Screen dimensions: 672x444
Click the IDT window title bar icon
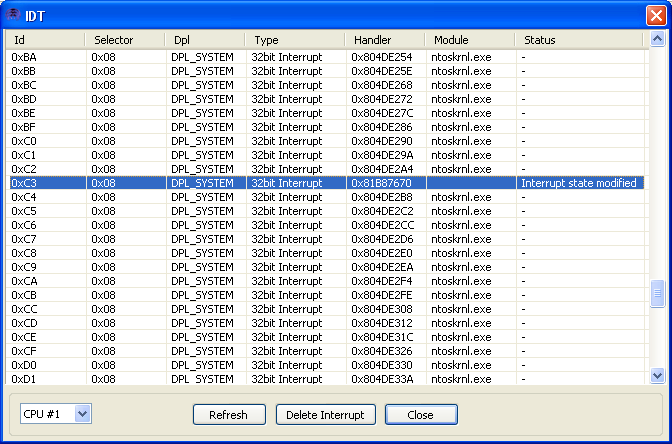[x=13, y=15]
